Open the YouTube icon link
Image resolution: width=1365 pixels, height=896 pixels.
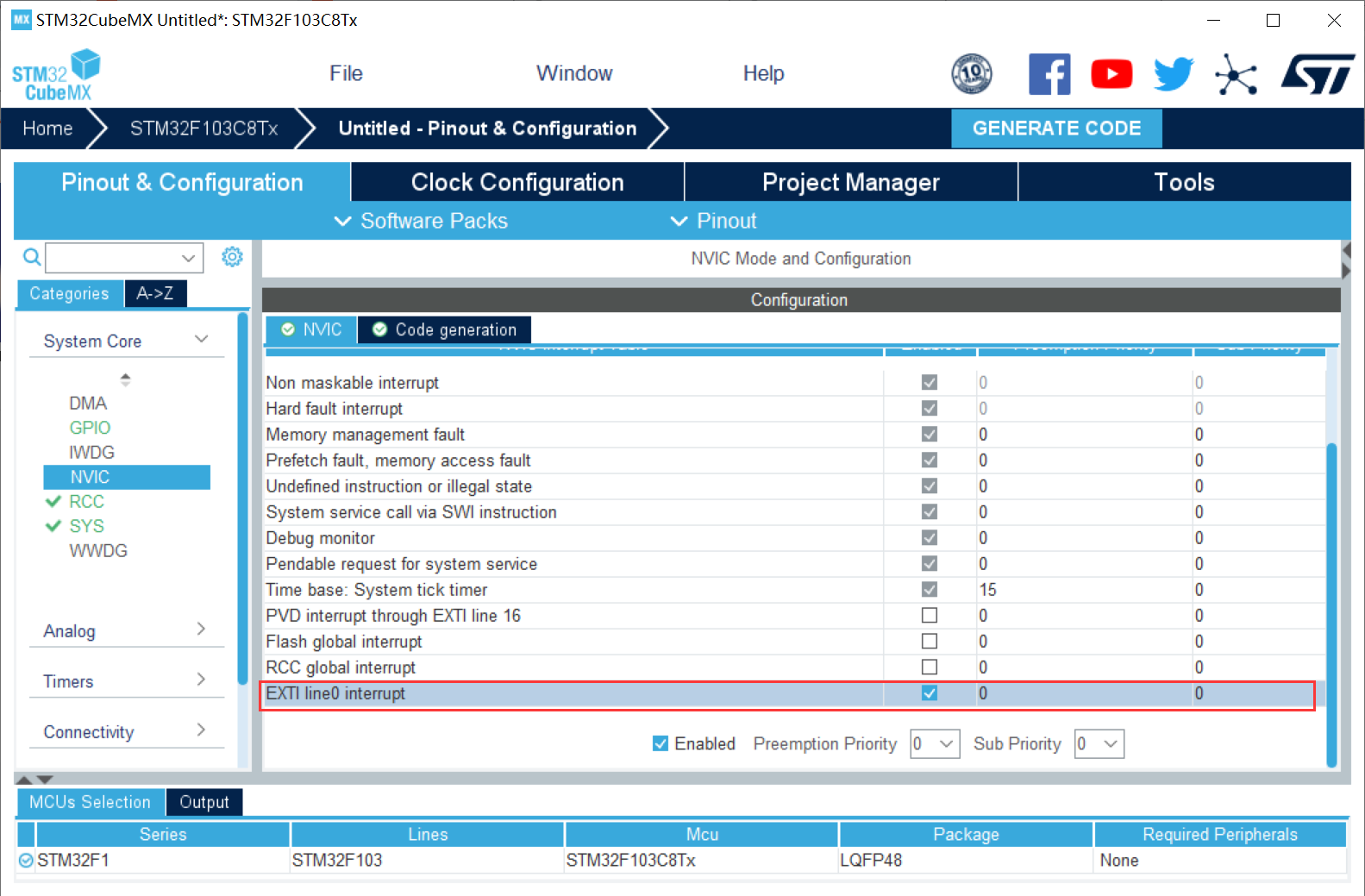[x=1111, y=74]
